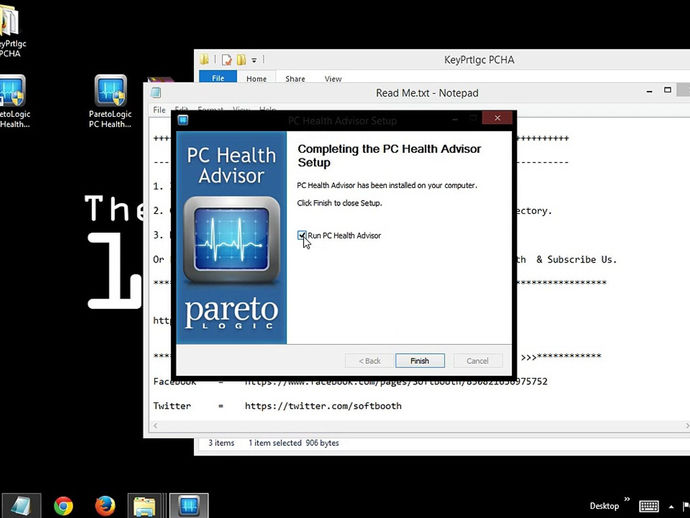Click the Cancel button in Setup

[x=477, y=361]
